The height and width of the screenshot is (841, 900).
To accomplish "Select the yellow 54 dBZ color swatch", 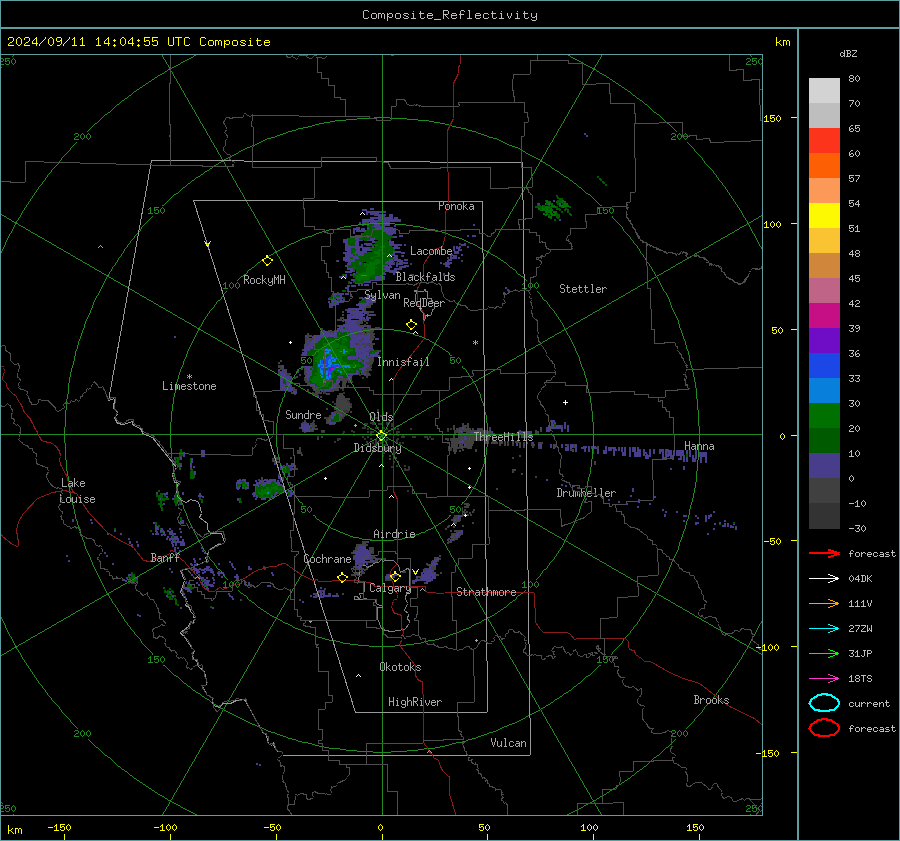I will point(824,216).
